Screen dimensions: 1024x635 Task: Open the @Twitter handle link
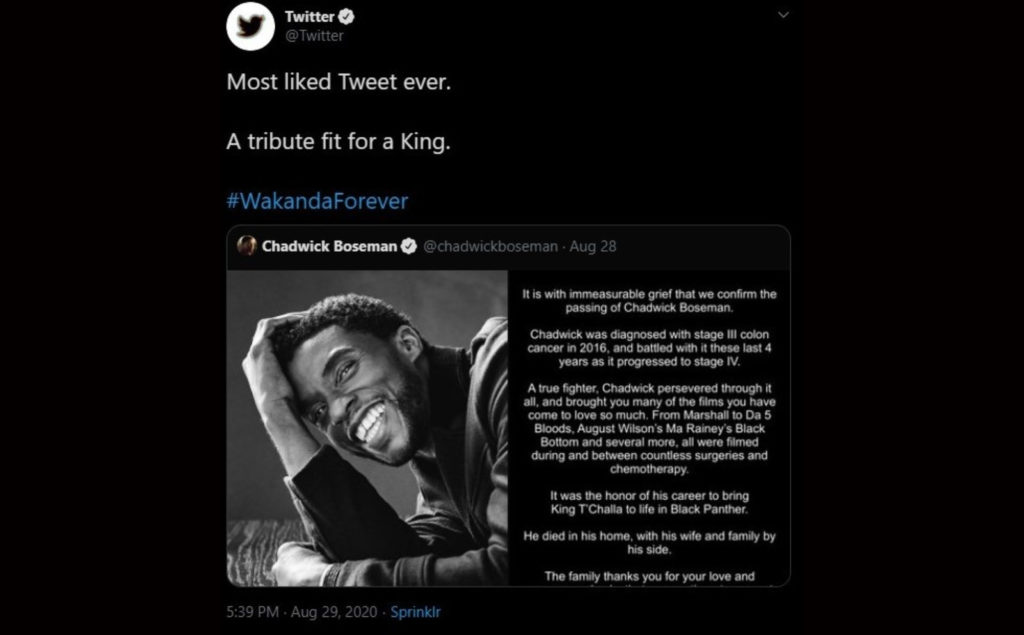tap(314, 36)
